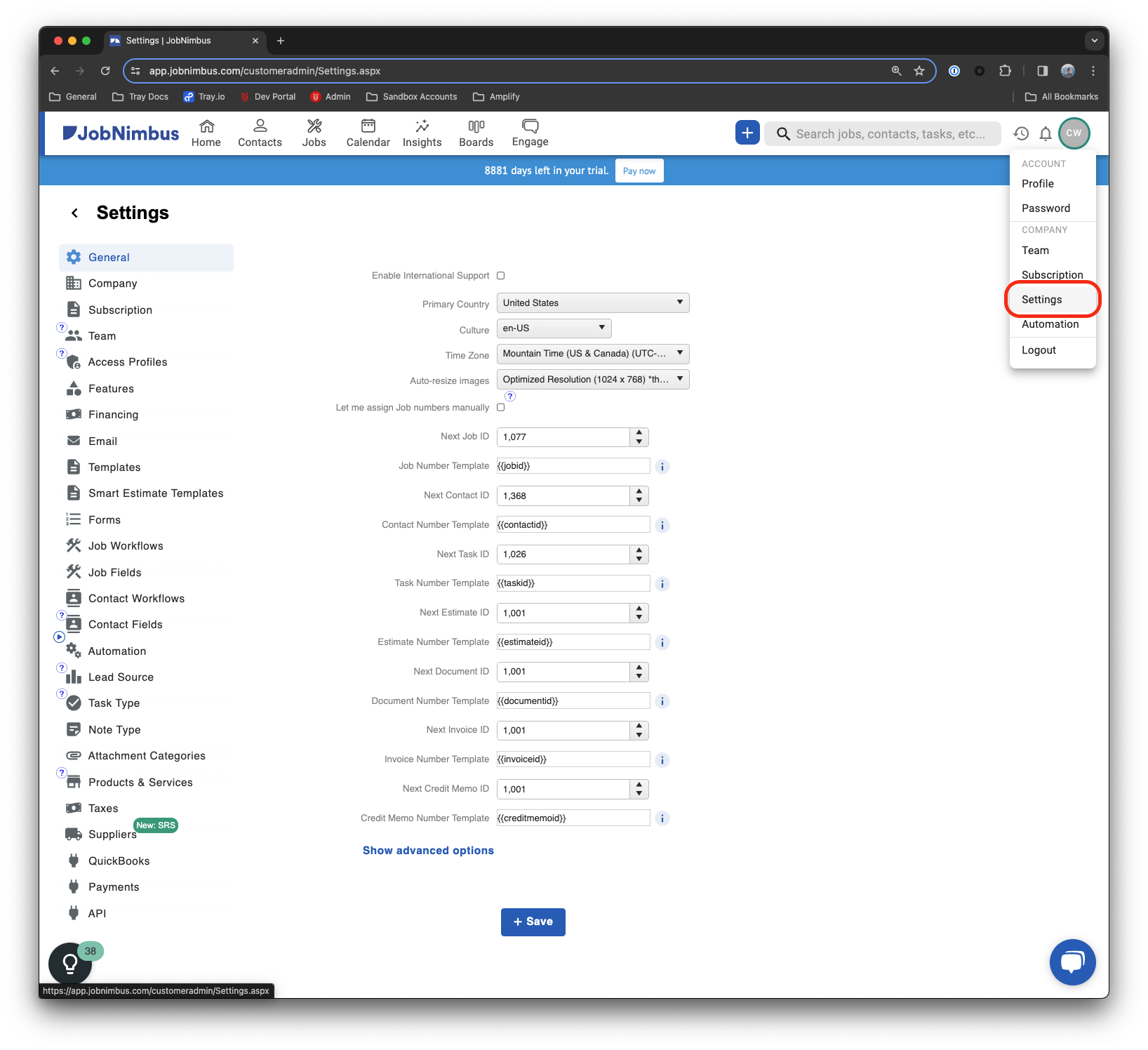Screen dimensions: 1148x1050
Task: Go back using Settings back chevron
Action: point(74,213)
